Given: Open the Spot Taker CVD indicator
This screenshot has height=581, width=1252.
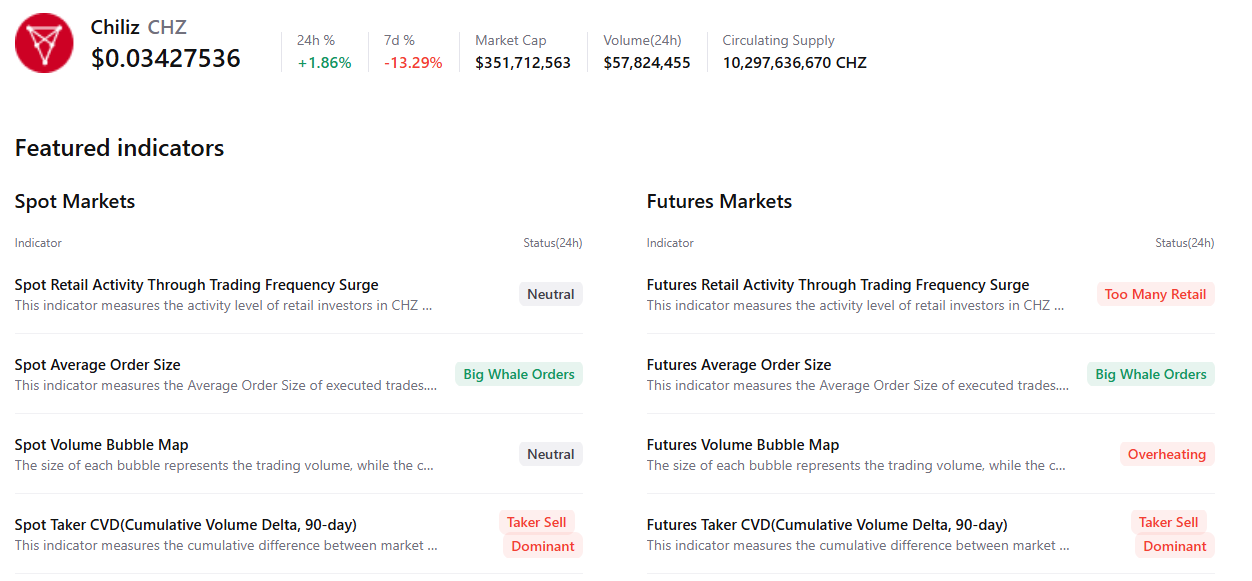Looking at the screenshot, I should tap(185, 525).
